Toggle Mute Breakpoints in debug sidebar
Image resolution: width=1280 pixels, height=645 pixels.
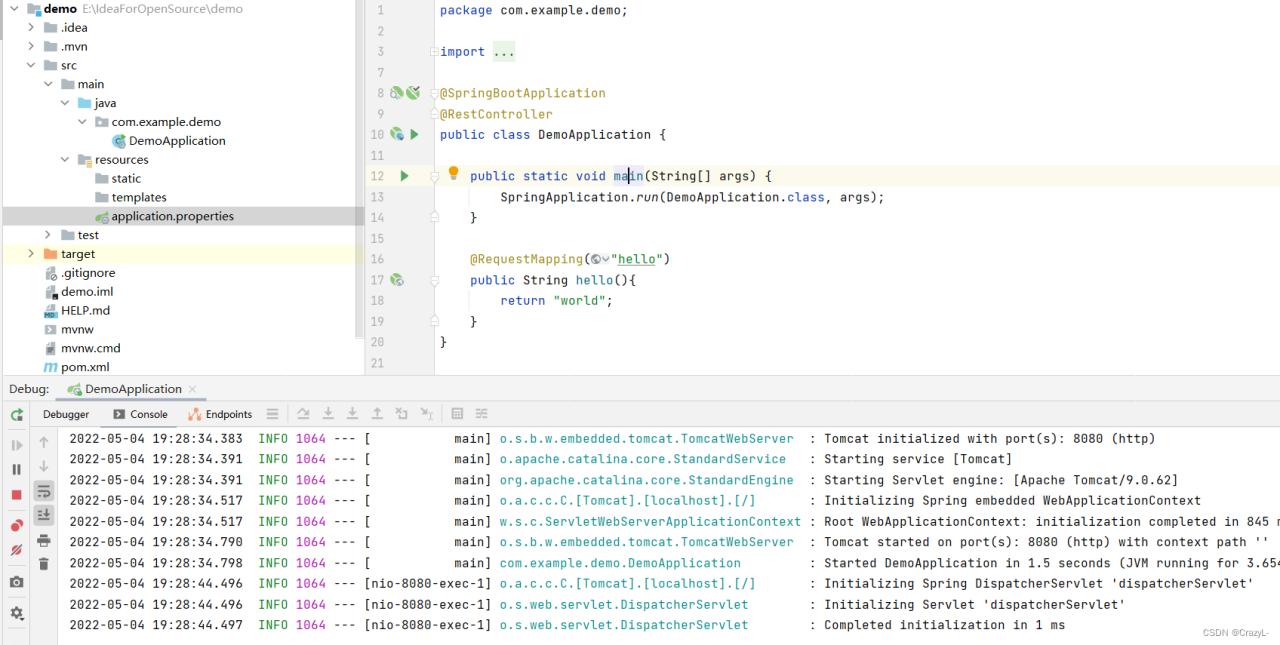(x=17, y=550)
